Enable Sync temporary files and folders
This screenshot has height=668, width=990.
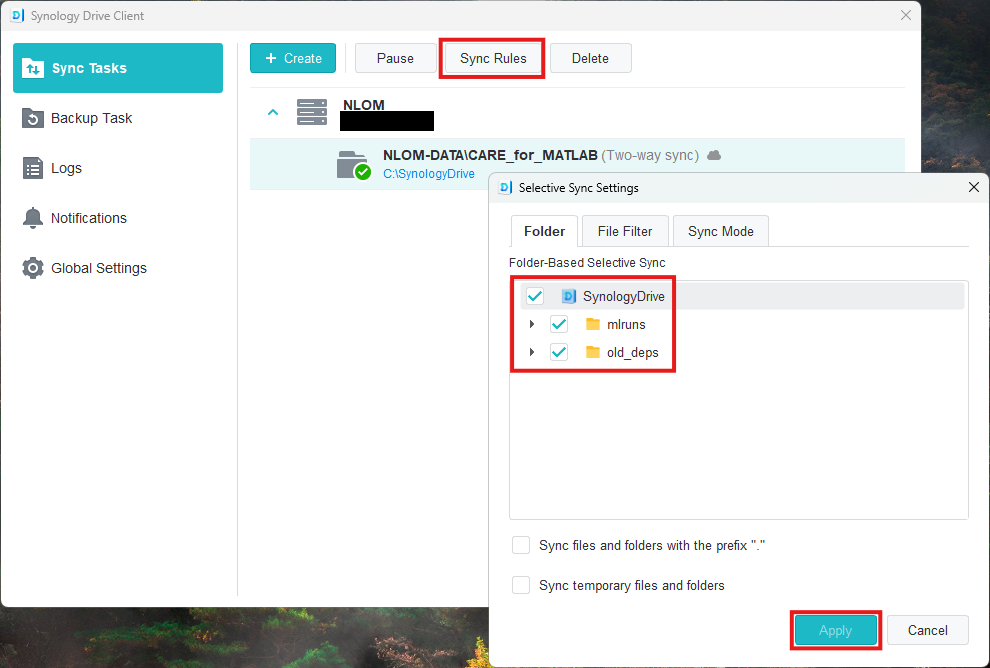(521, 585)
